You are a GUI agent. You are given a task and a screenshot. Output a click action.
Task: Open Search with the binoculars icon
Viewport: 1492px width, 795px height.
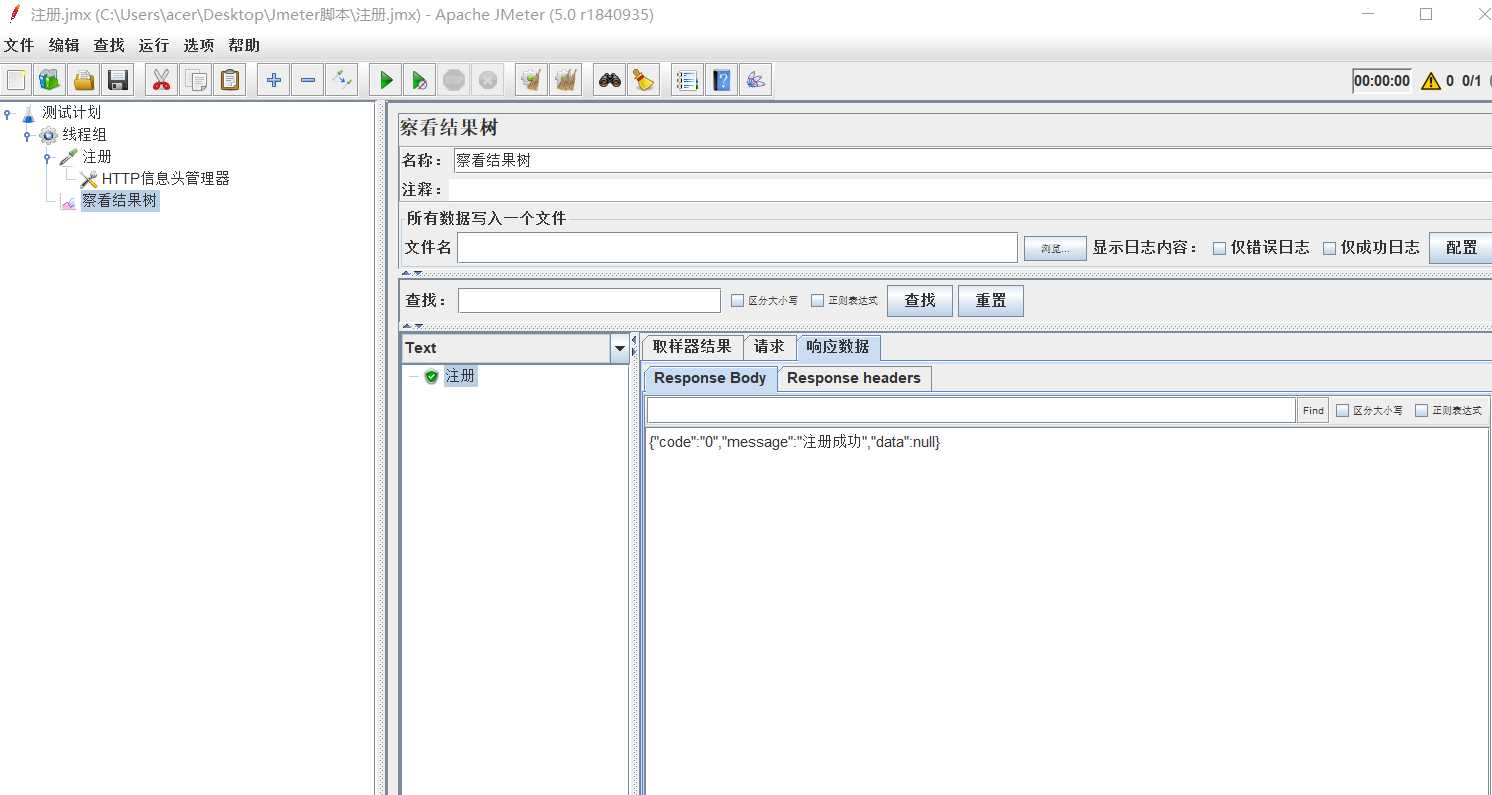610,80
